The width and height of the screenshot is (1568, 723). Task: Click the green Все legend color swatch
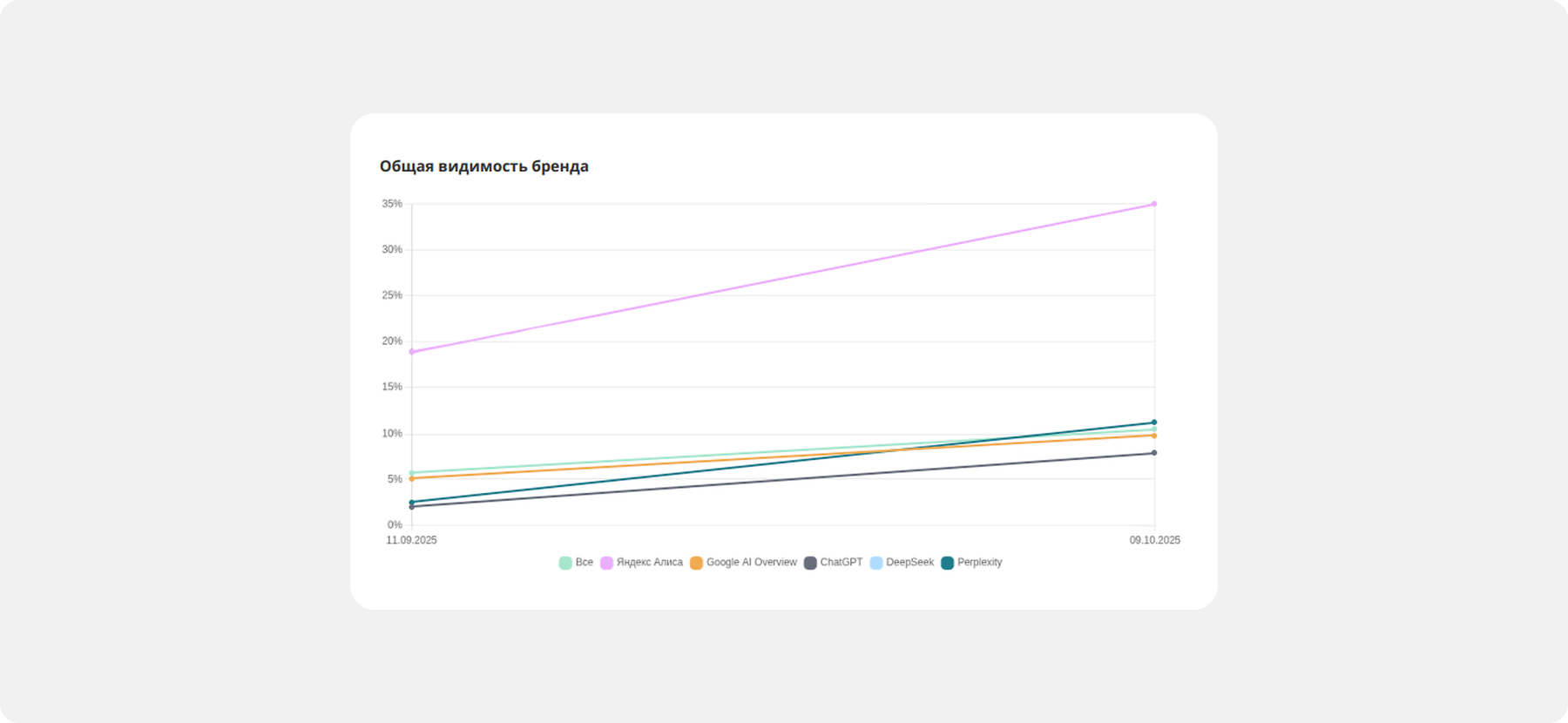pos(565,563)
